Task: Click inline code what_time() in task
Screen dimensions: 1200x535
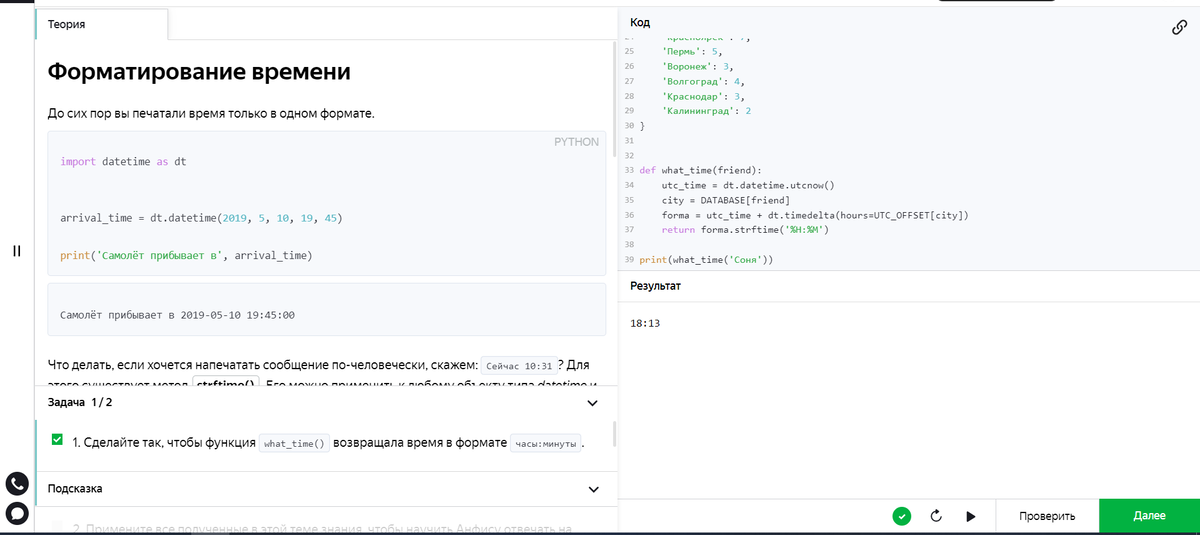Action: pos(295,444)
